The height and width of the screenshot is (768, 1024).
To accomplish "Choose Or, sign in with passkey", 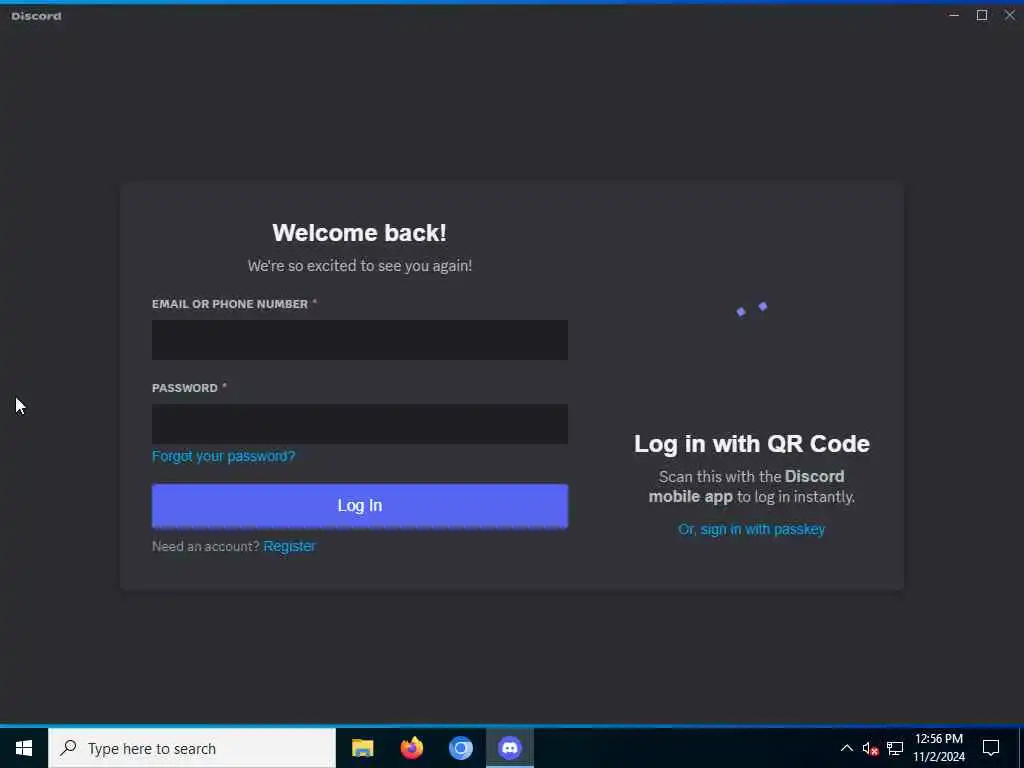I will point(751,529).
